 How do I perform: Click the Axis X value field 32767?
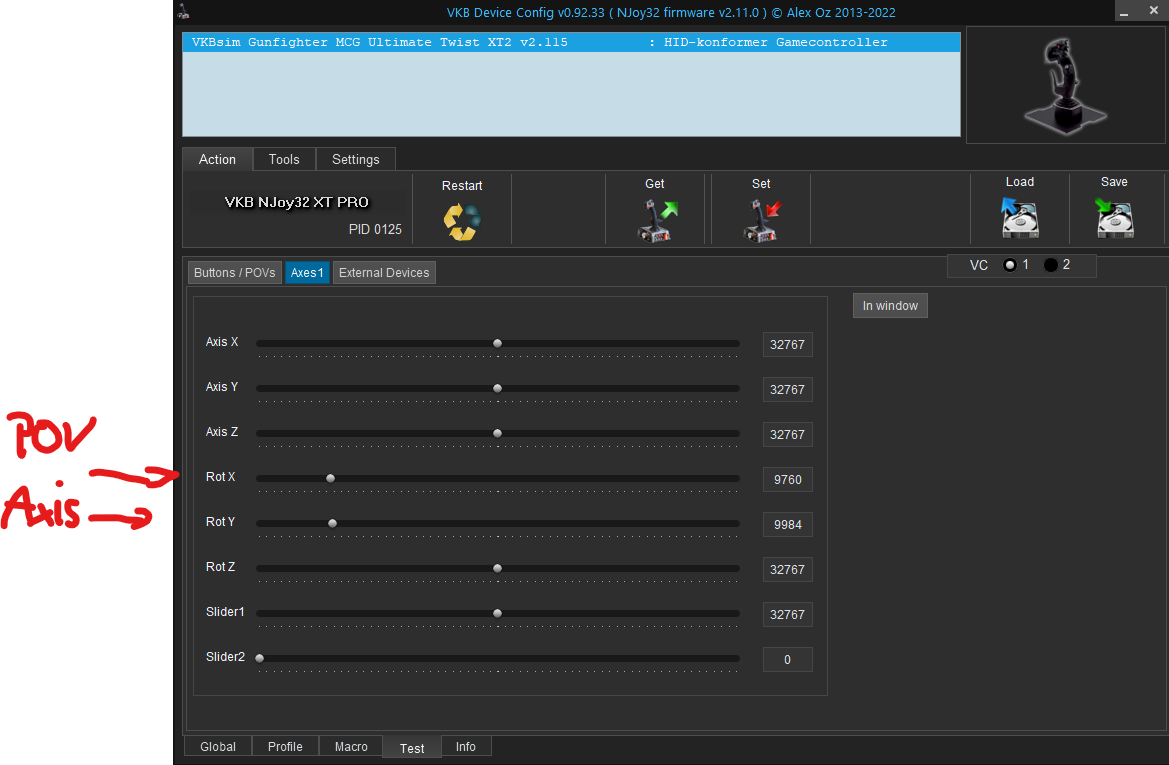(x=787, y=344)
